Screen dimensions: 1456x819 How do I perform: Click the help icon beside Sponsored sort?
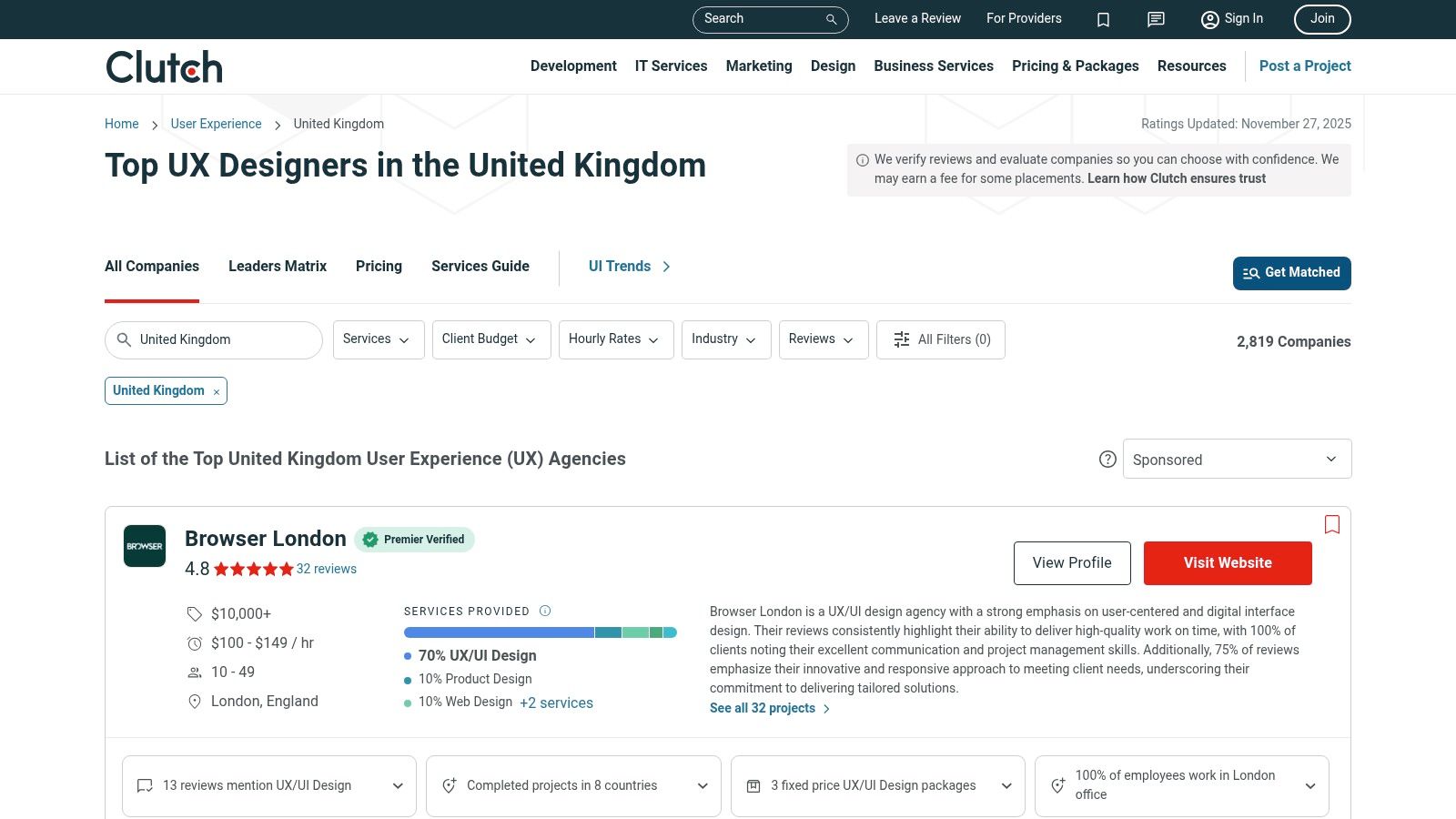1107,460
